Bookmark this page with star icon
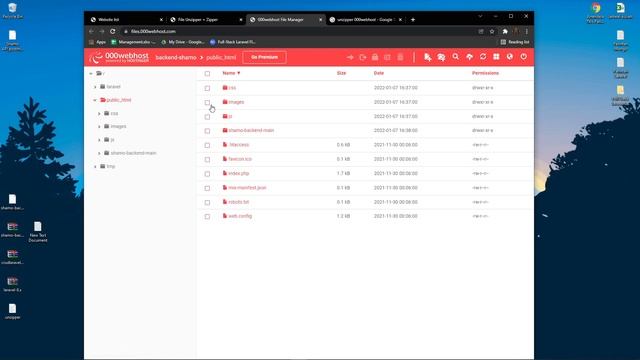The image size is (640, 360). pyautogui.click(x=492, y=31)
